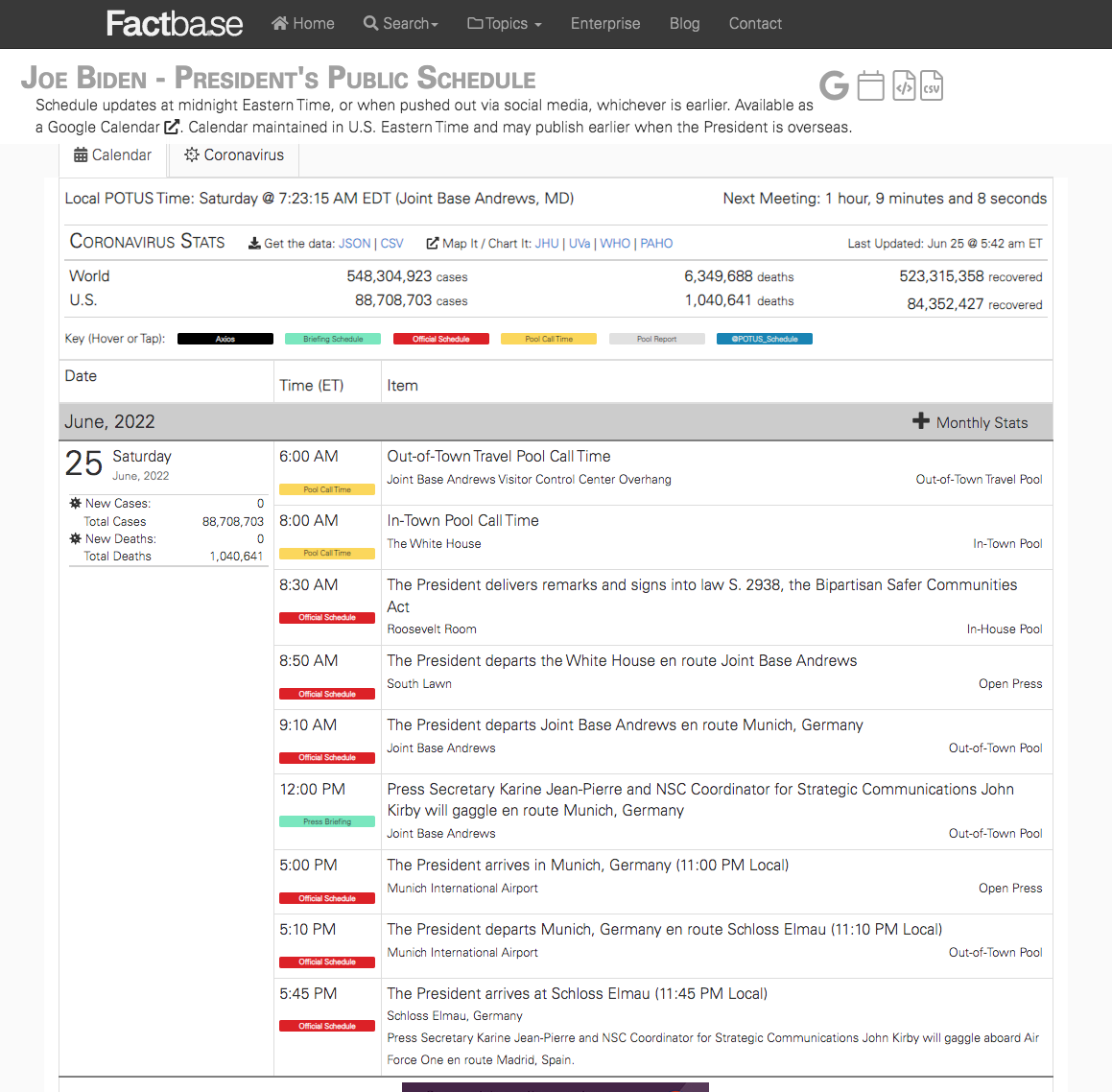
Task: Get coronavirus data as CSV
Action: tap(391, 243)
